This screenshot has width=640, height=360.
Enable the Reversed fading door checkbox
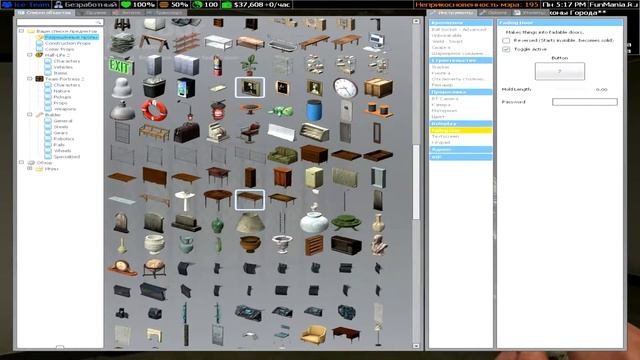click(506, 40)
